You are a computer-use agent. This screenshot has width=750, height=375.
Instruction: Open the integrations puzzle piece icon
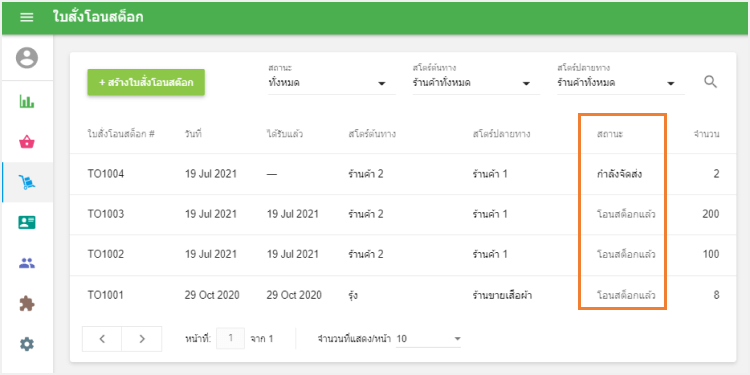click(27, 303)
